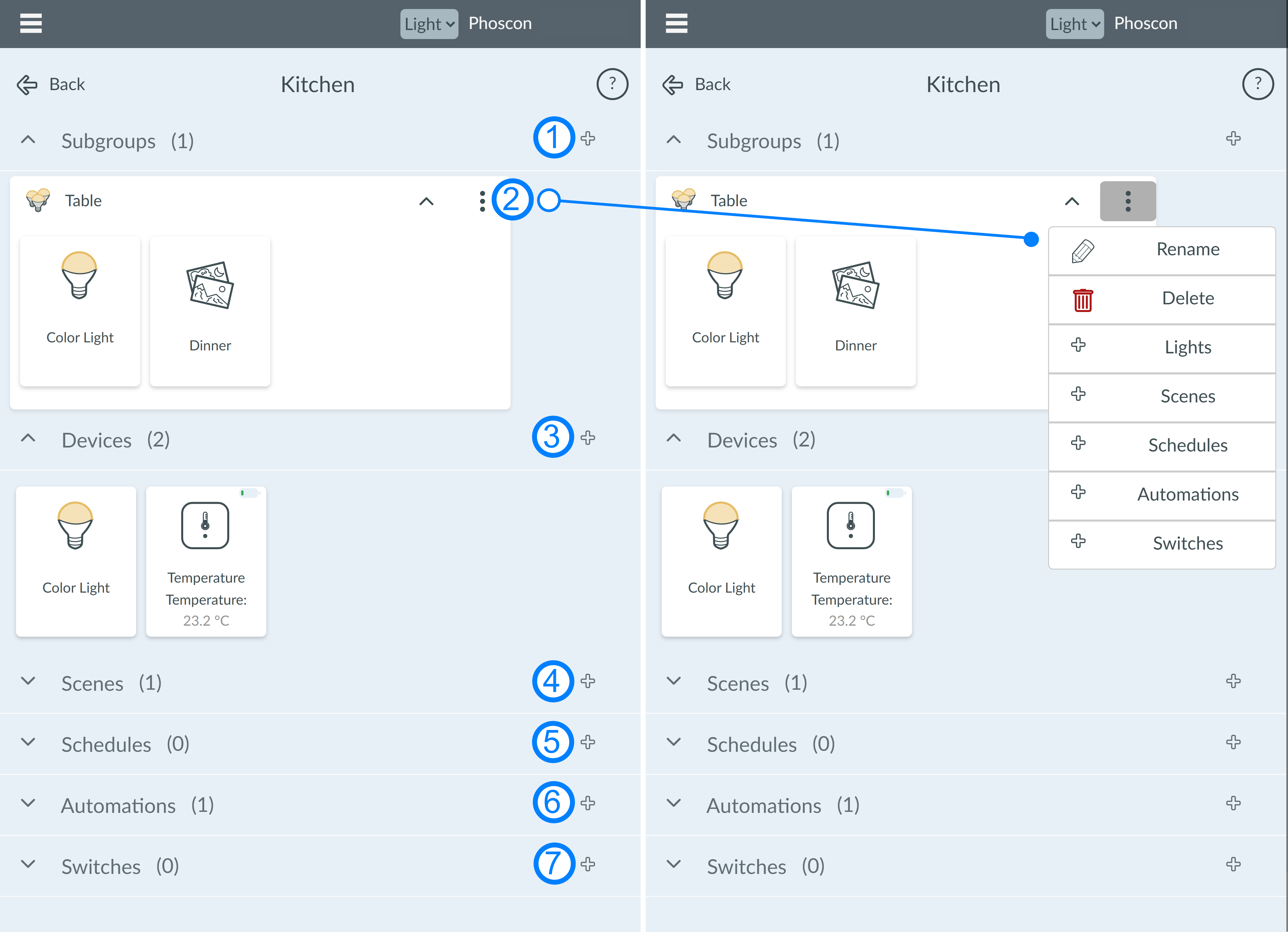This screenshot has height=932, width=1288.
Task: Add a schedule with plus icon, left panel
Action: click(x=588, y=742)
